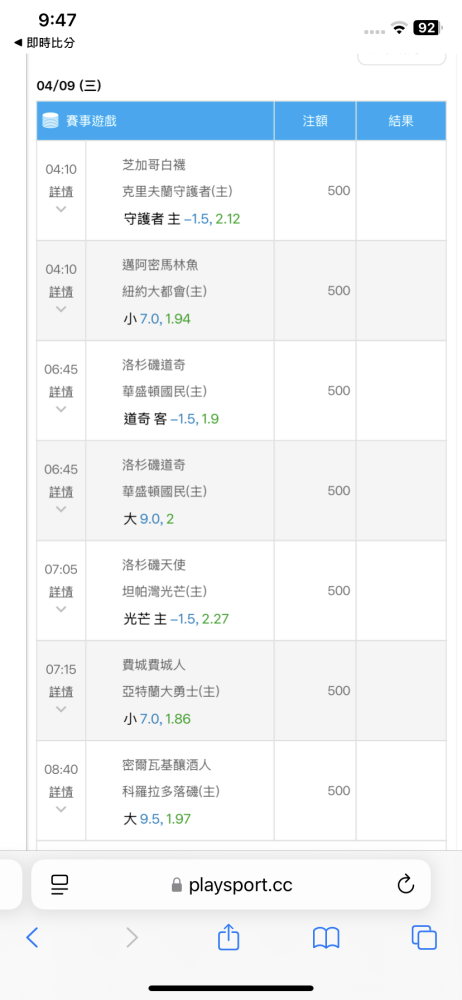Click the 結果 column header
The image size is (462, 1000).
pos(401,121)
